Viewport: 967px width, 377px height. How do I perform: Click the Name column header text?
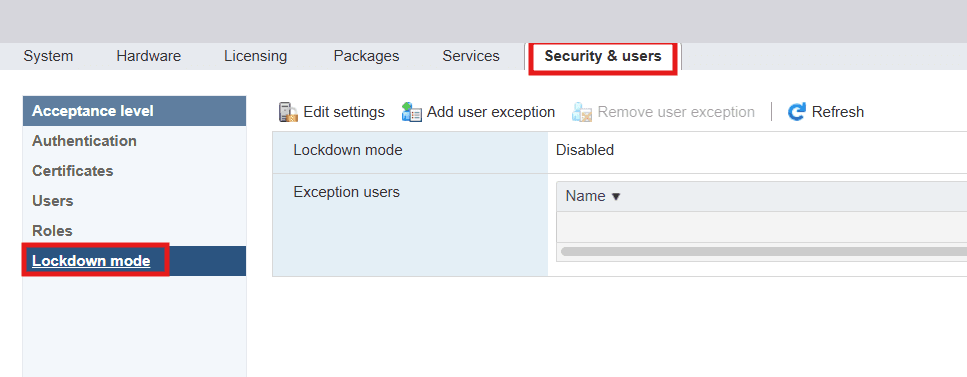[x=585, y=196]
